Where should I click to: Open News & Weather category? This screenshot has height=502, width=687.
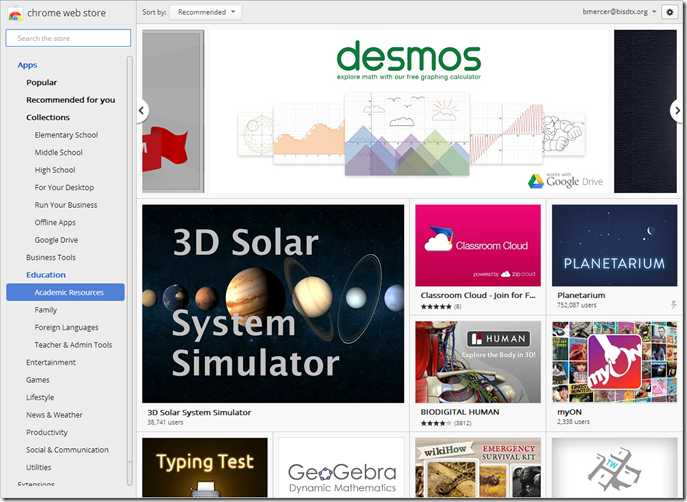point(54,415)
